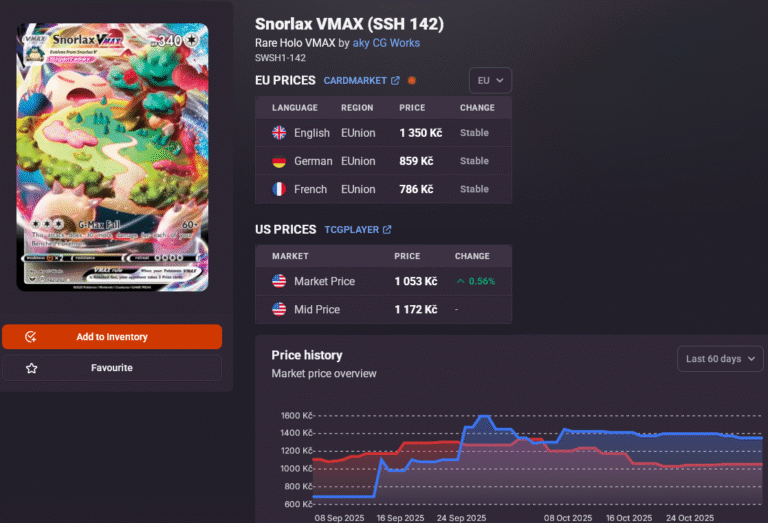Click the Snorlax VMAX card image

coord(113,157)
